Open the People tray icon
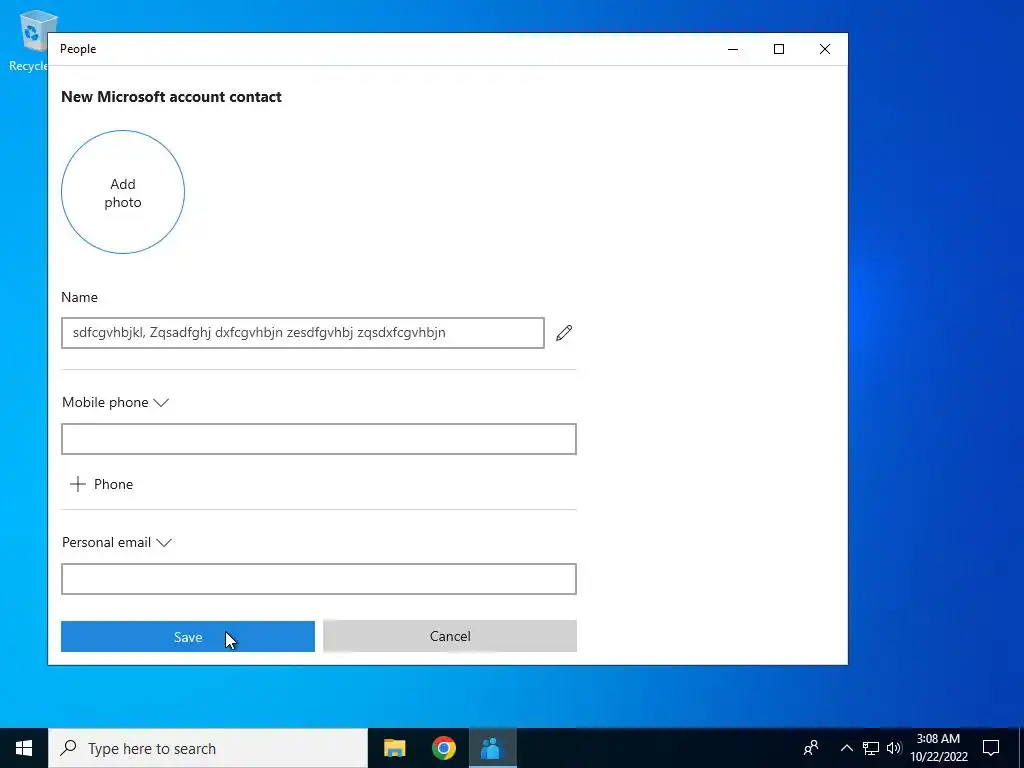This screenshot has width=1024, height=768. coord(811,748)
